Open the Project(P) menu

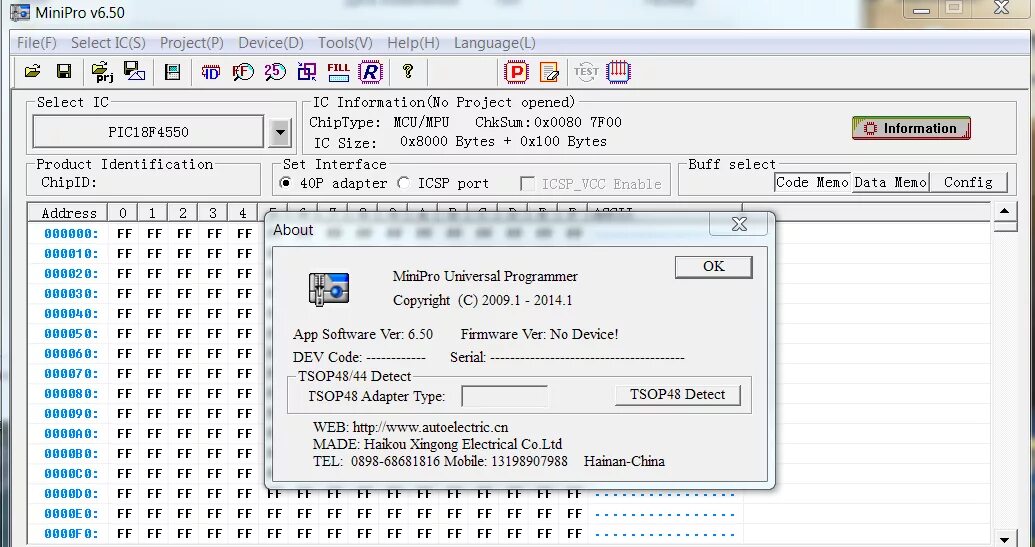click(192, 43)
